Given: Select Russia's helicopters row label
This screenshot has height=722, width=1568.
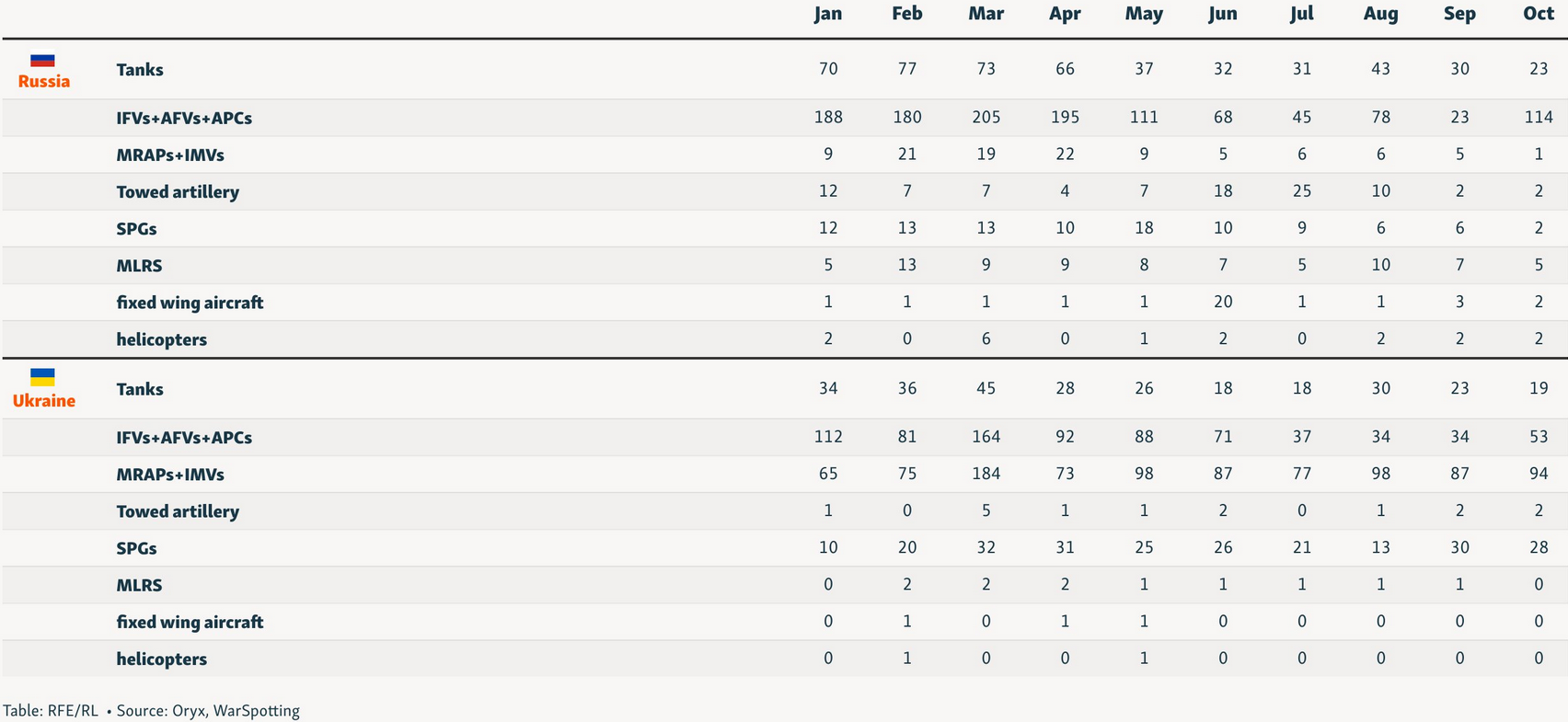Looking at the screenshot, I should (x=162, y=339).
